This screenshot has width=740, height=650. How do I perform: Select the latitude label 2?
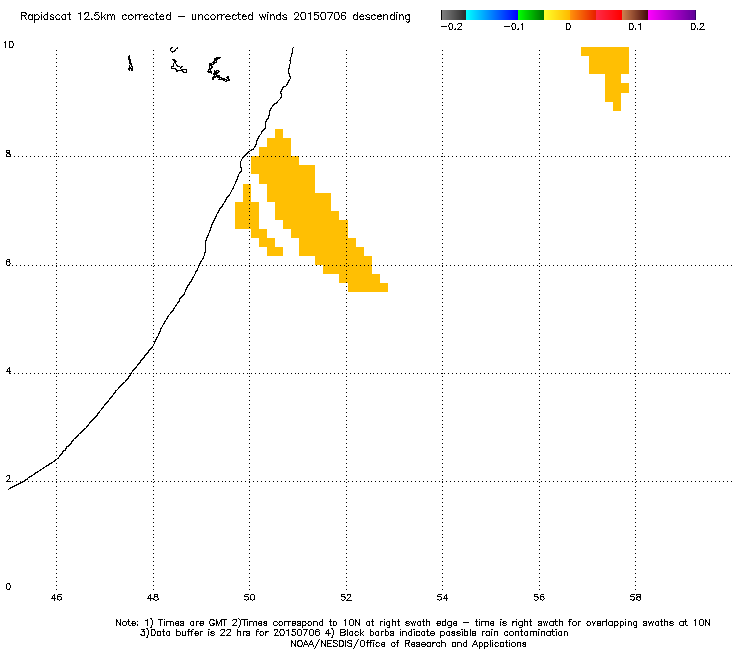[x=8, y=479]
